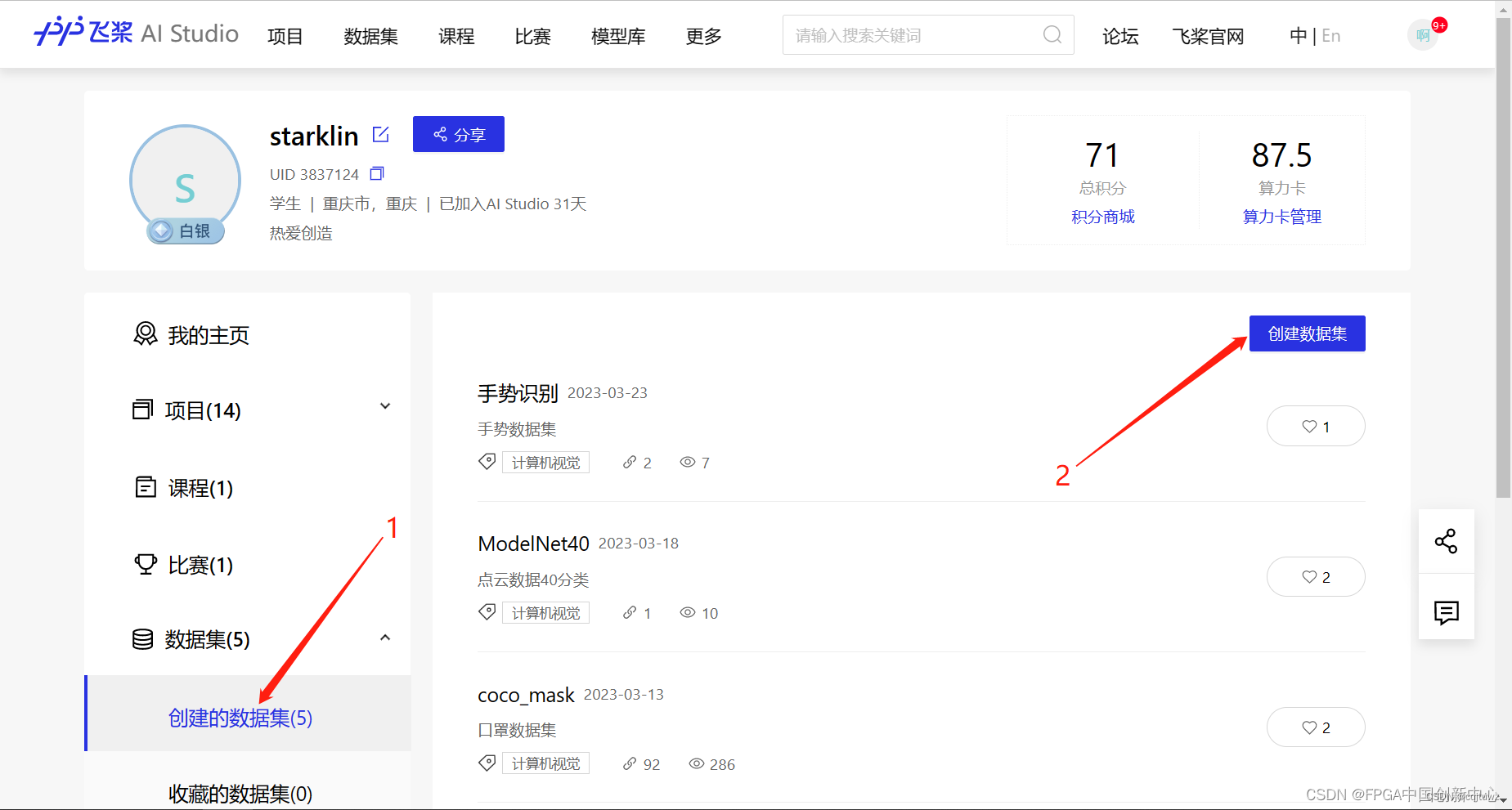Copy the UID with the copy icon
Screen dimensions: 1512x810
(x=377, y=173)
